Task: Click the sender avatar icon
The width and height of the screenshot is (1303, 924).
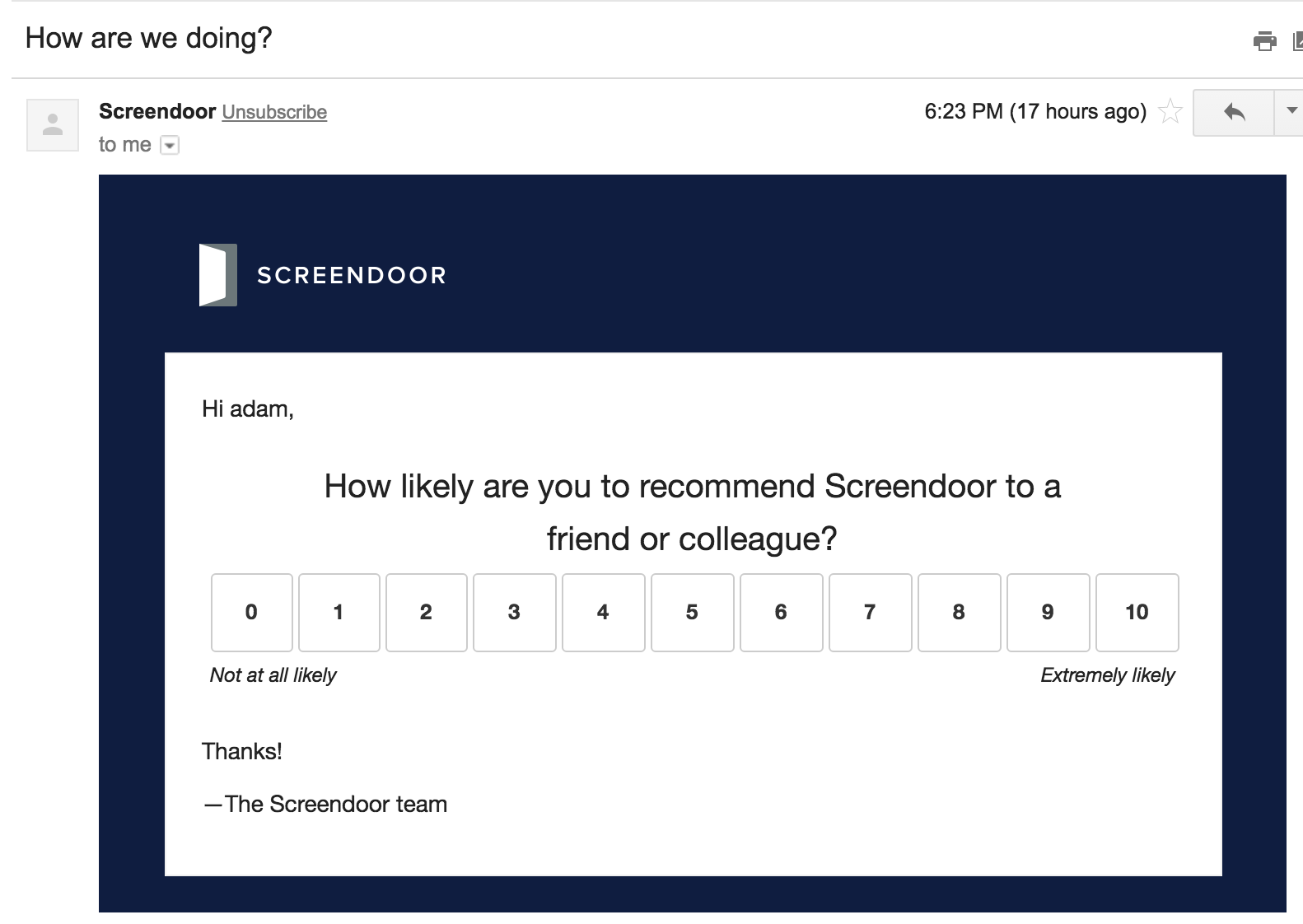Action: 53,125
